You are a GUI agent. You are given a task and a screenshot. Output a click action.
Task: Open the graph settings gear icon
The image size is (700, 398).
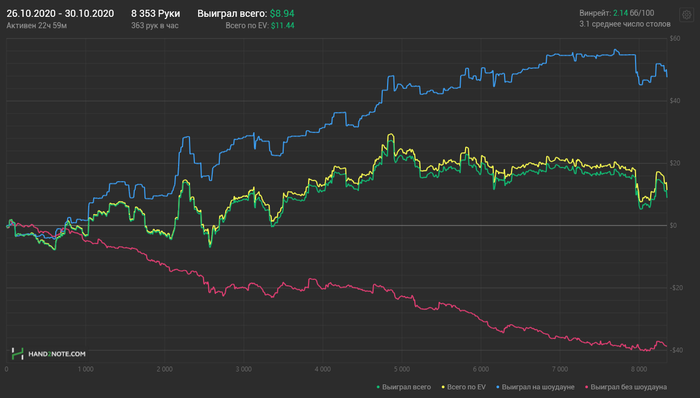click(687, 15)
